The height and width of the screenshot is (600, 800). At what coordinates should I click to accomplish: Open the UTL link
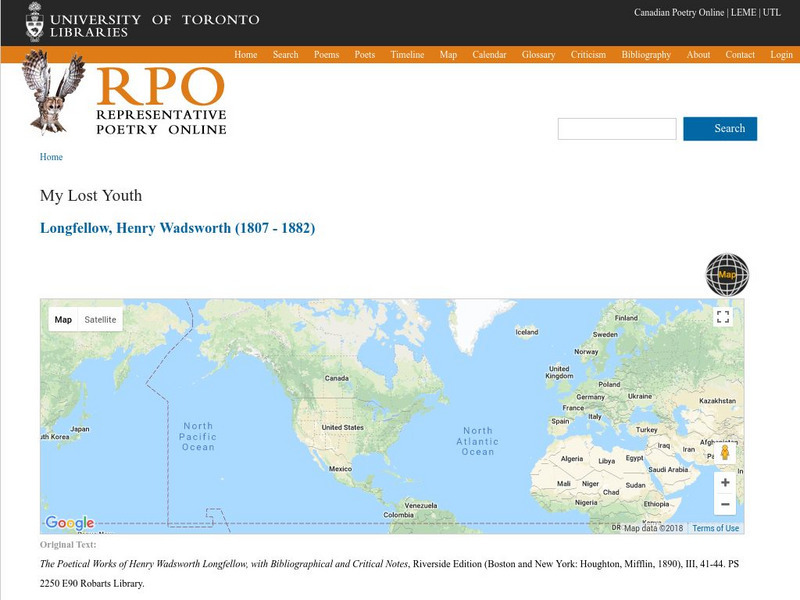point(771,12)
